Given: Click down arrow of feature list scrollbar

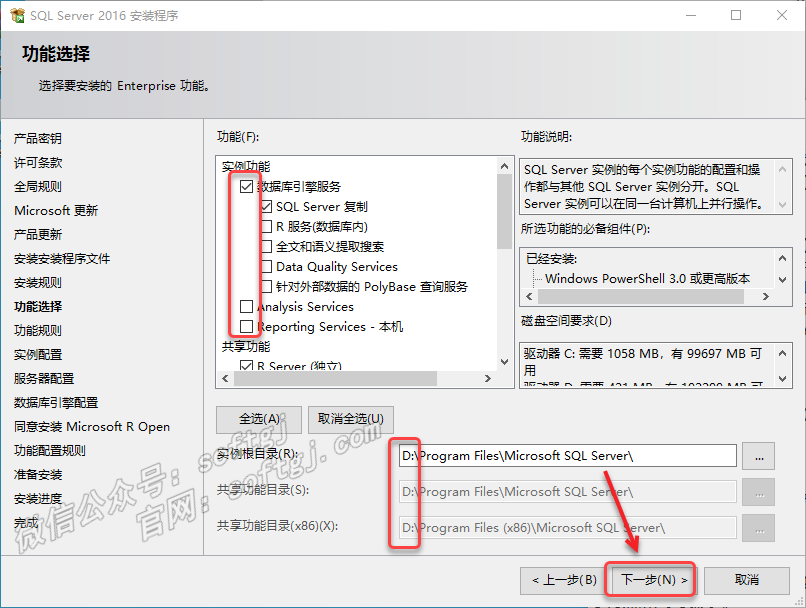Looking at the screenshot, I should (504, 362).
